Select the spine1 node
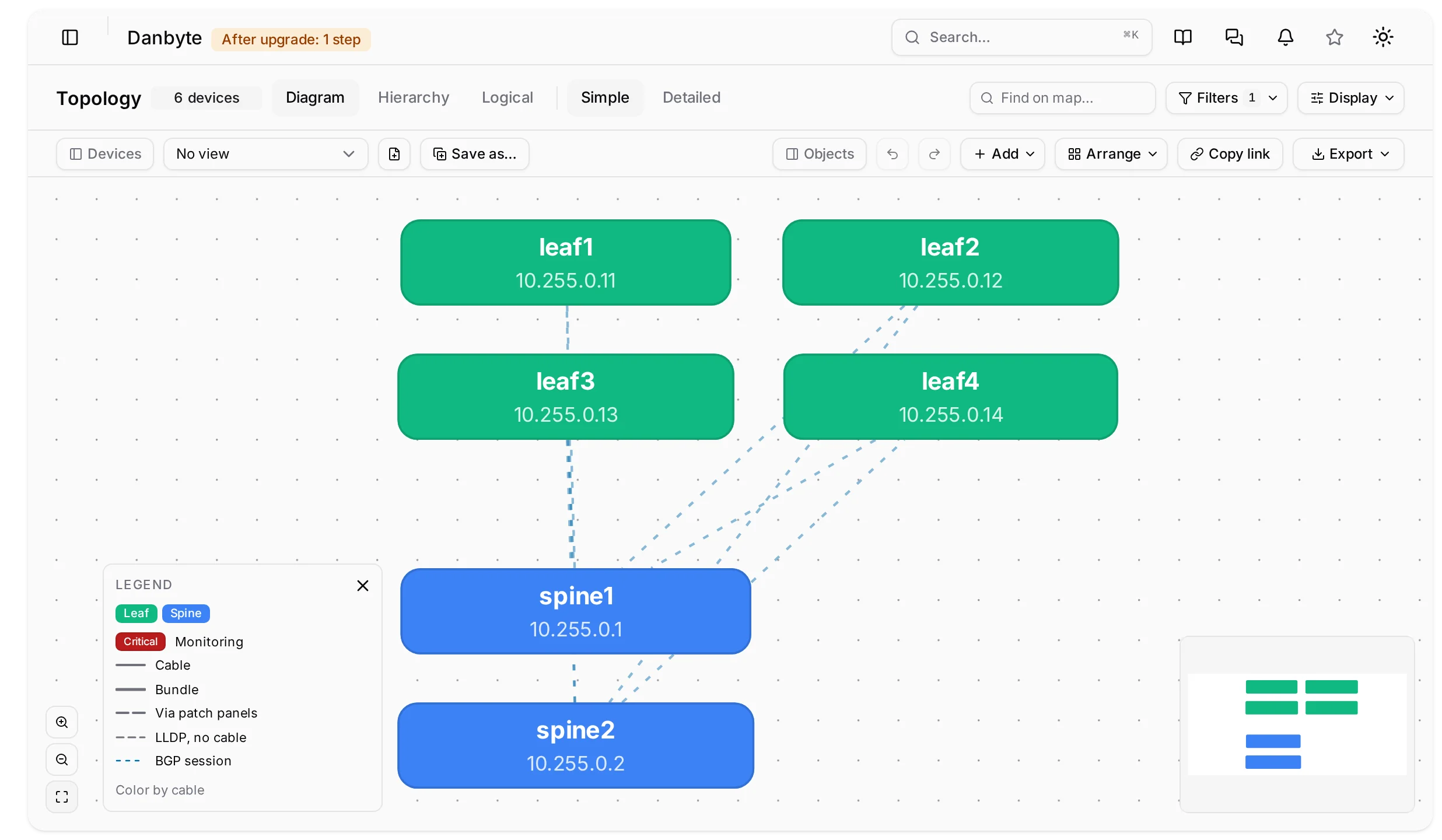Image resolution: width=1442 pixels, height=840 pixels. (x=576, y=611)
